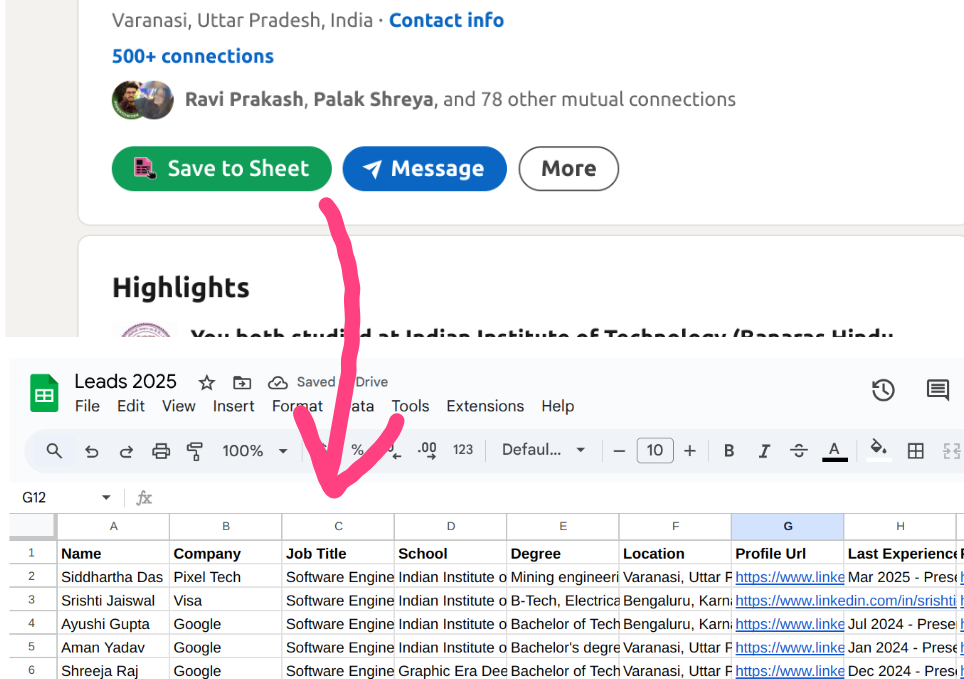Screen dimensions: 964x679
Task: Open the 123 number format dropdown
Action: coord(463,451)
